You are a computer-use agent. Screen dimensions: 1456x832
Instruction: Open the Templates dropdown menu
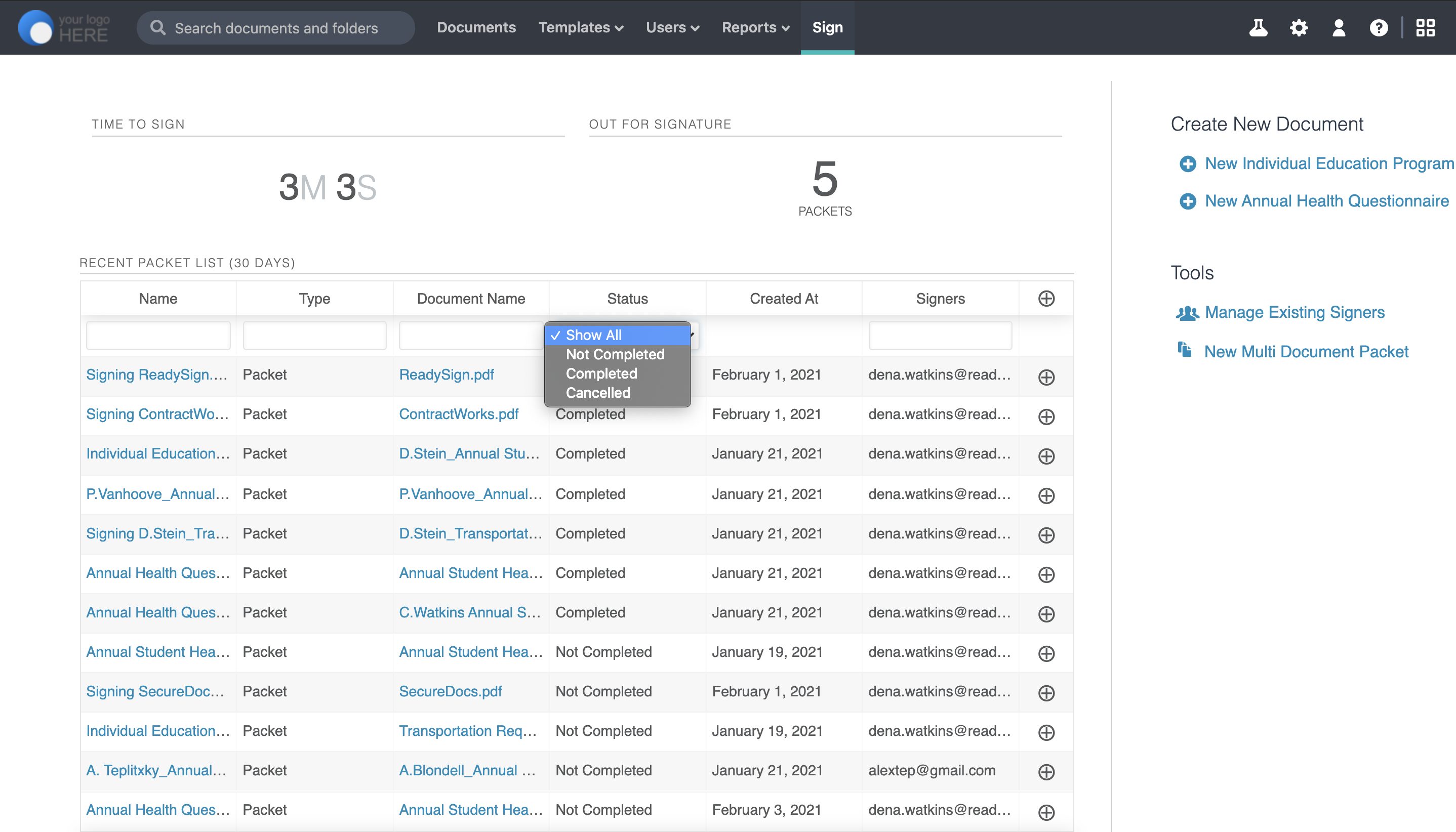point(581,27)
